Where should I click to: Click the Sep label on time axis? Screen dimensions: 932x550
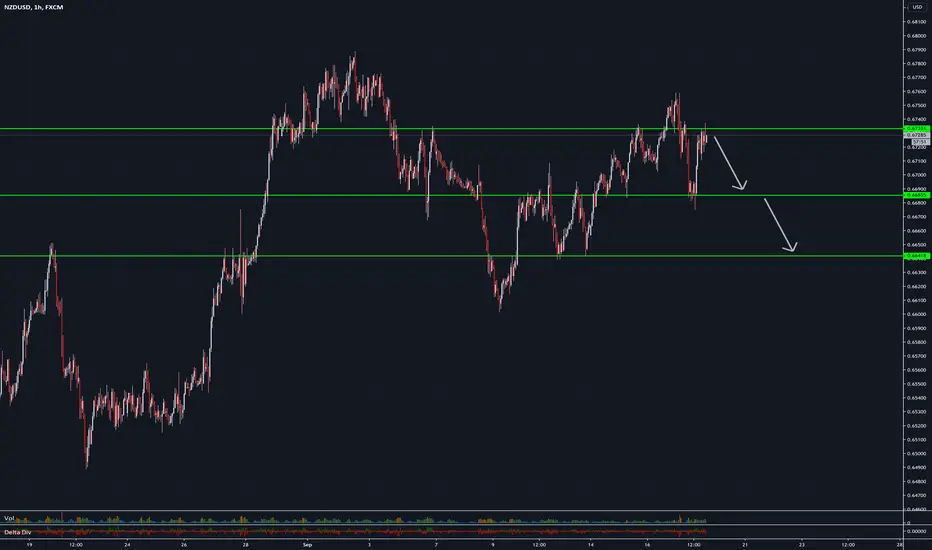307,545
